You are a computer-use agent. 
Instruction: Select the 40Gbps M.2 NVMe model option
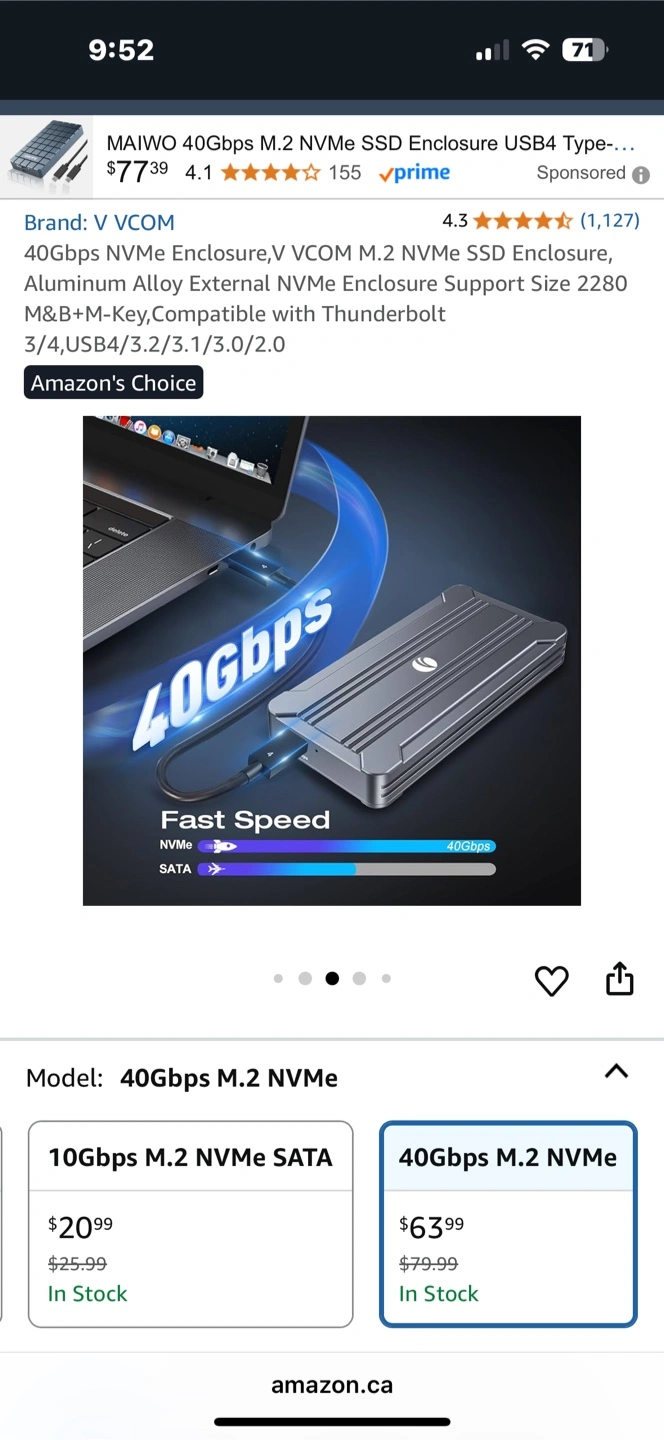508,1224
